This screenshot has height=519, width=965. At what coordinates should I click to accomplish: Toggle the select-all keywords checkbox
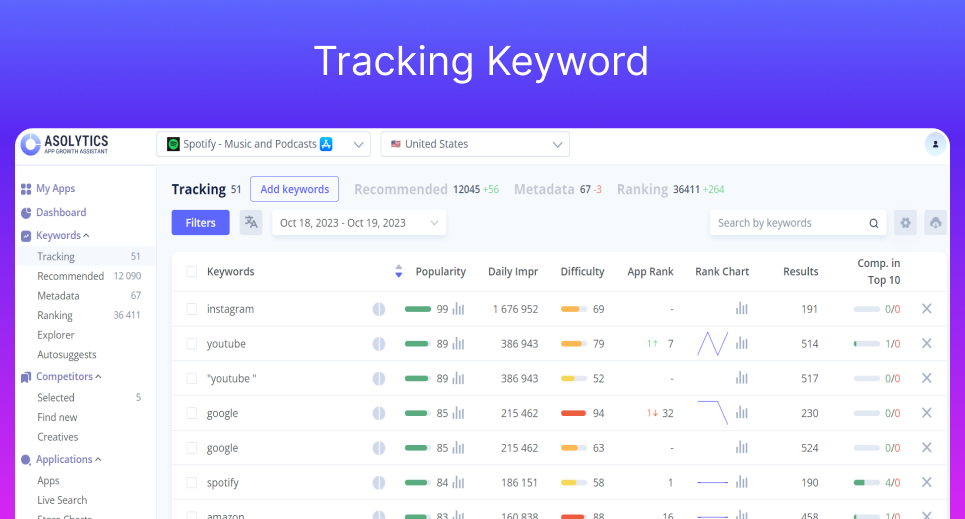coord(192,272)
